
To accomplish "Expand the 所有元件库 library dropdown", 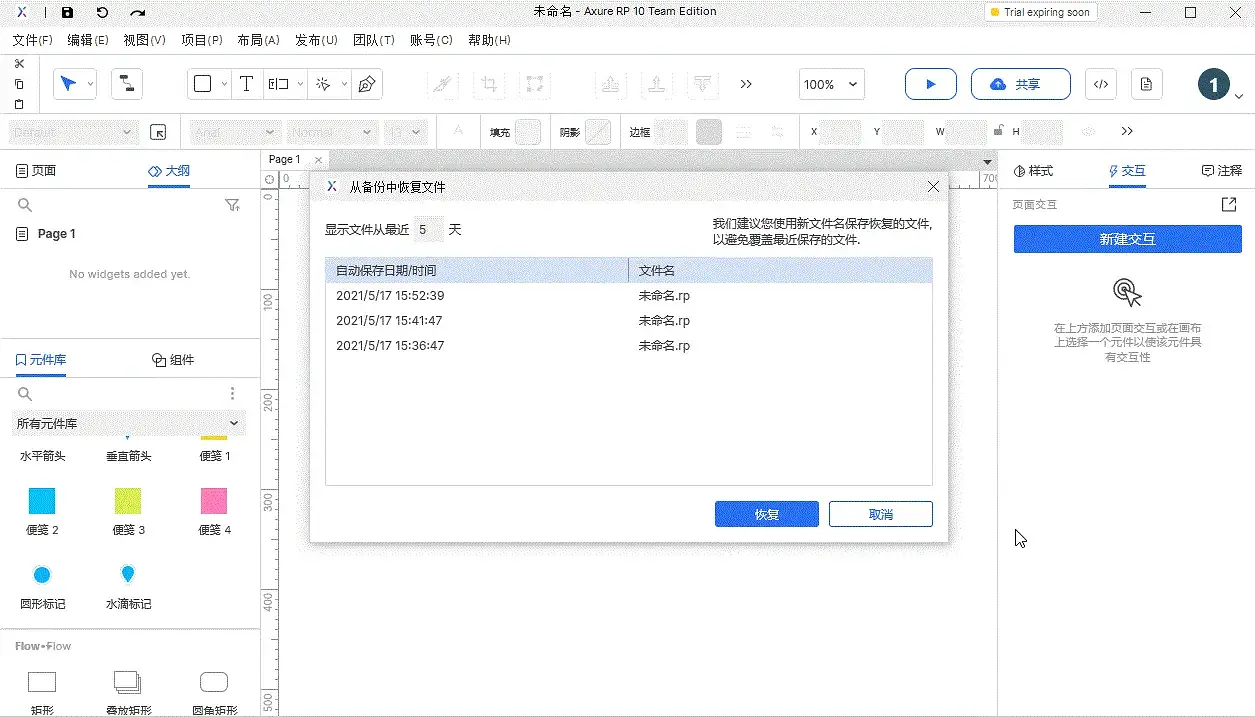I will 128,423.
